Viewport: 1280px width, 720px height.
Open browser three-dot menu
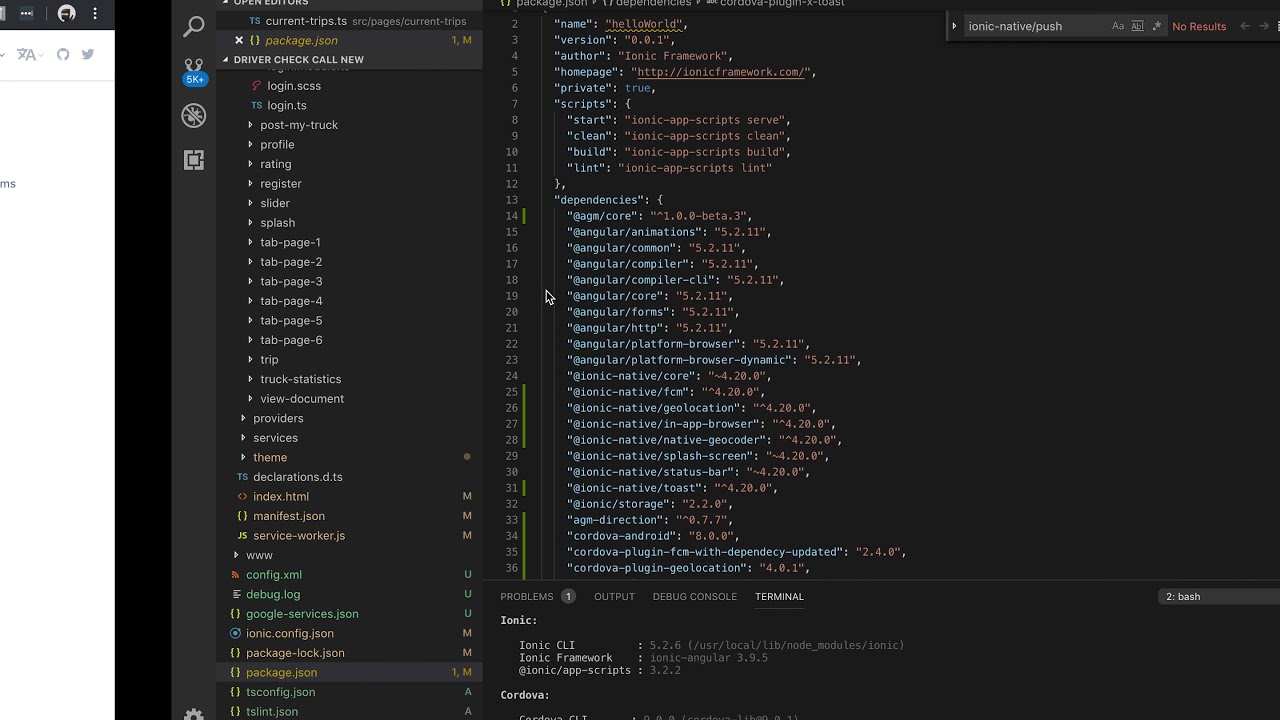point(95,13)
